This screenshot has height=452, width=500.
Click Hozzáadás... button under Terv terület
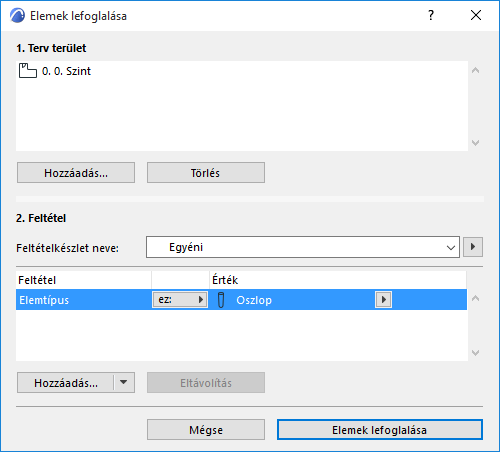[x=76, y=173]
